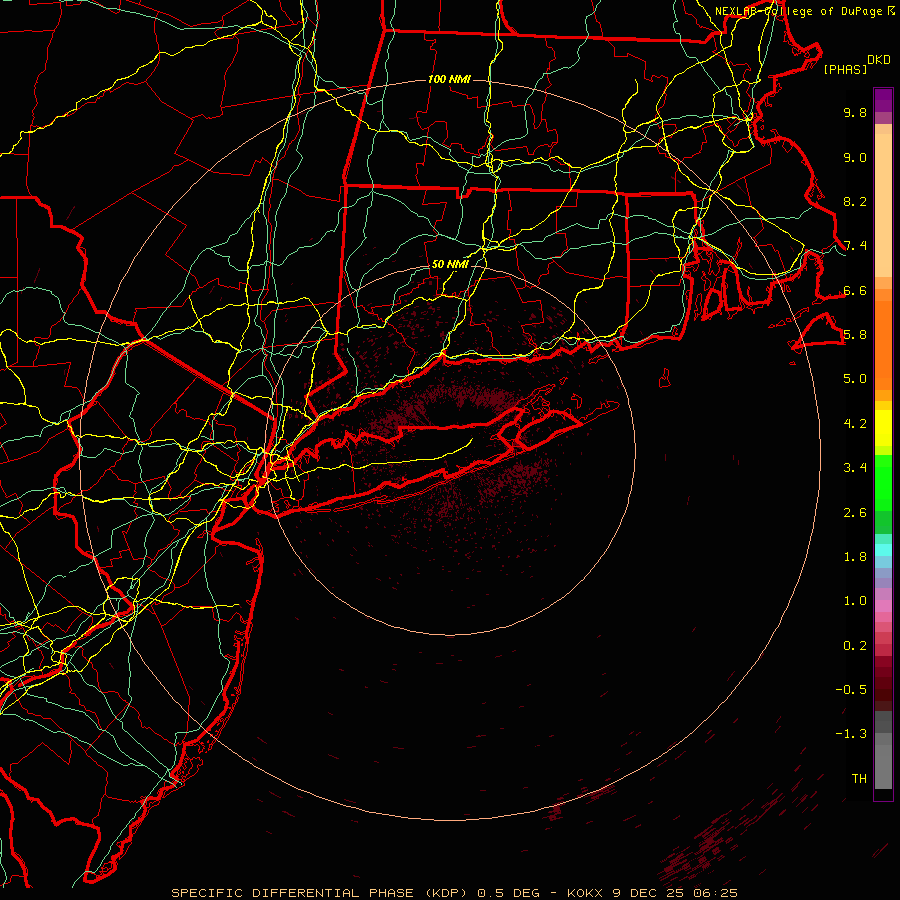The height and width of the screenshot is (900, 900).
Task: Select the 9.8 scale value
Action: [x=855, y=112]
